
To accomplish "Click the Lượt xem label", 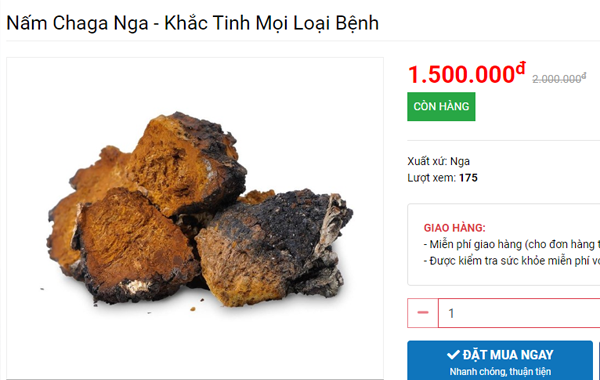I will 432,178.
